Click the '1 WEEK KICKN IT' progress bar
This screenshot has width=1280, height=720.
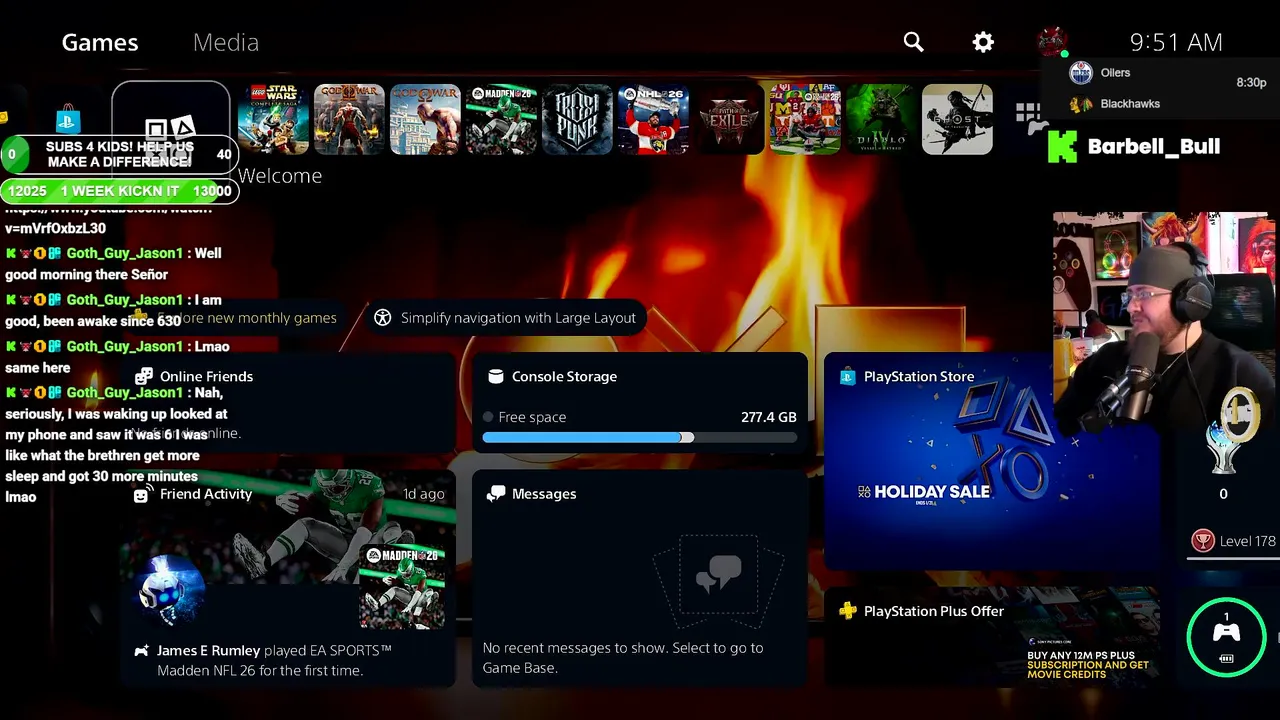pos(120,191)
